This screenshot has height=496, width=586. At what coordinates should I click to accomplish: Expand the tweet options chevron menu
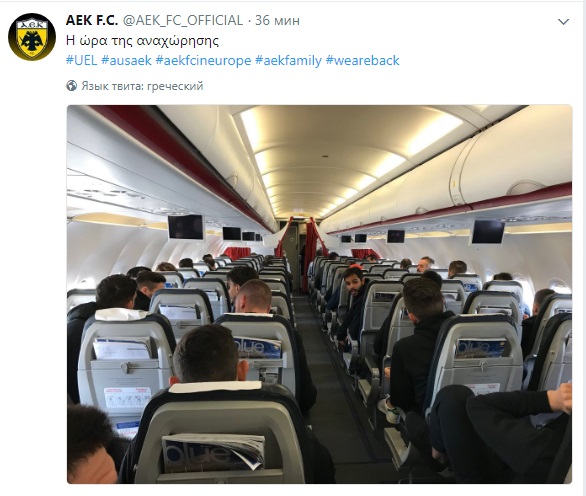pos(563,22)
